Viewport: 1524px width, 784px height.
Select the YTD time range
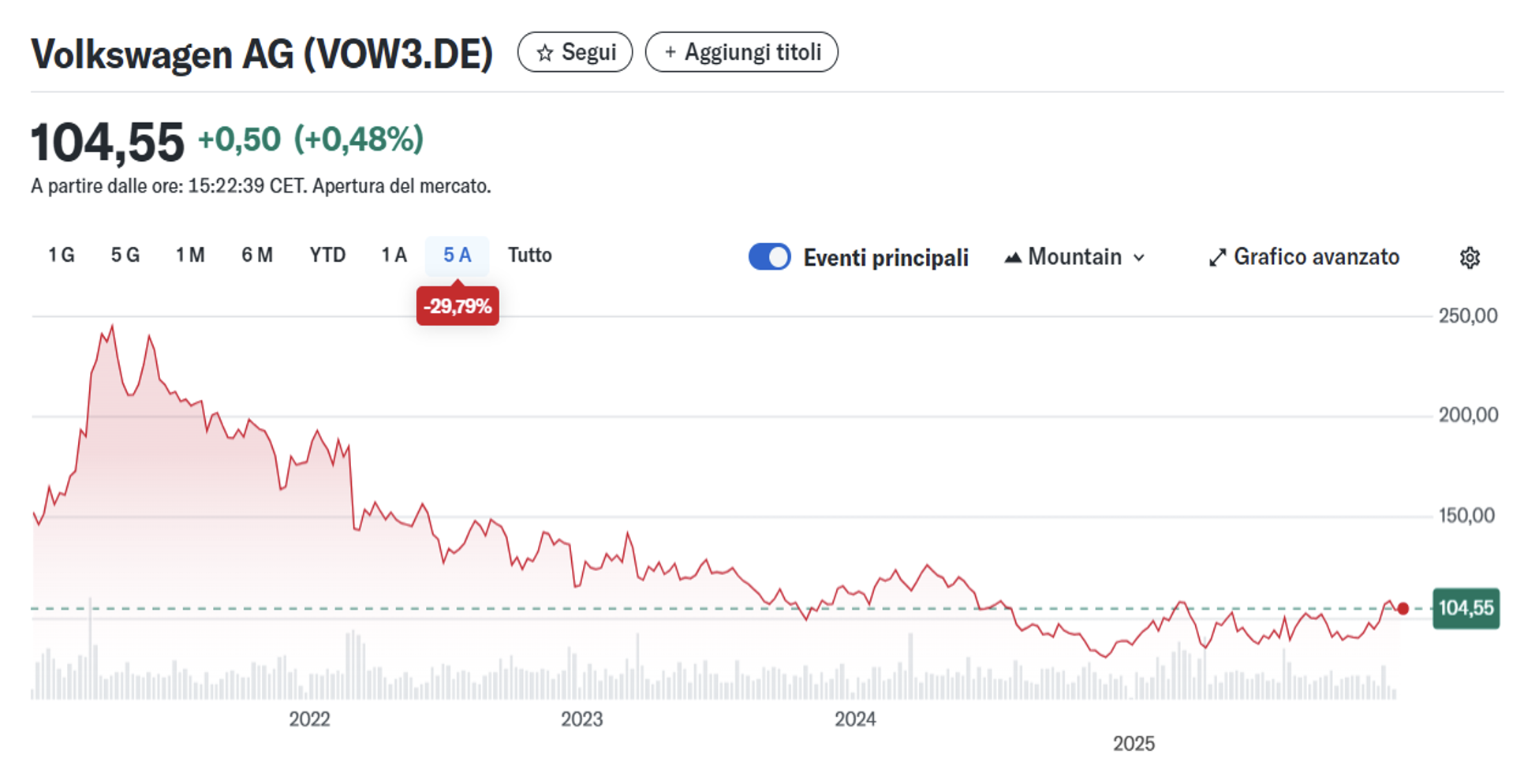pos(327,256)
